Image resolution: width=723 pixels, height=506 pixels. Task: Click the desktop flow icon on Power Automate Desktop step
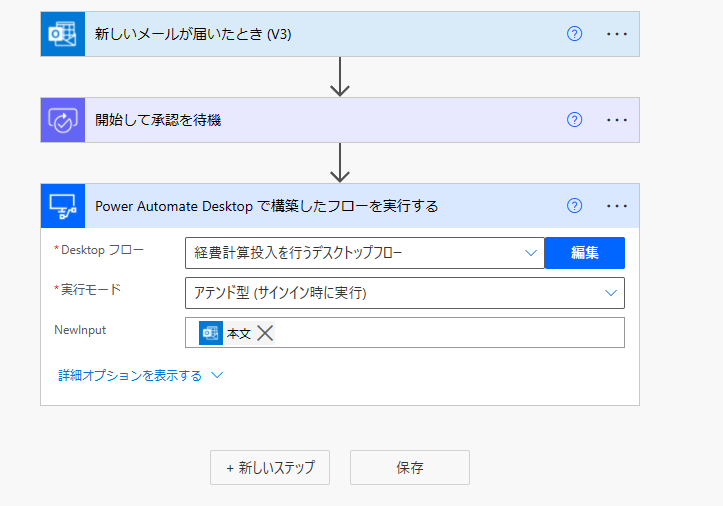click(x=63, y=206)
